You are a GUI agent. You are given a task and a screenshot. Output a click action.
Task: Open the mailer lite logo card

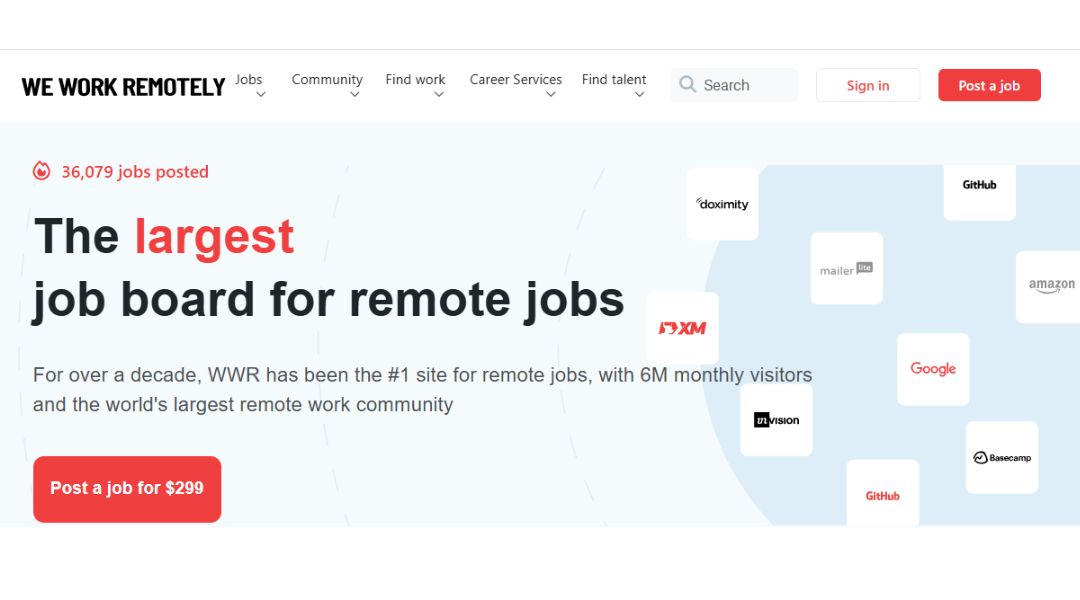click(847, 269)
